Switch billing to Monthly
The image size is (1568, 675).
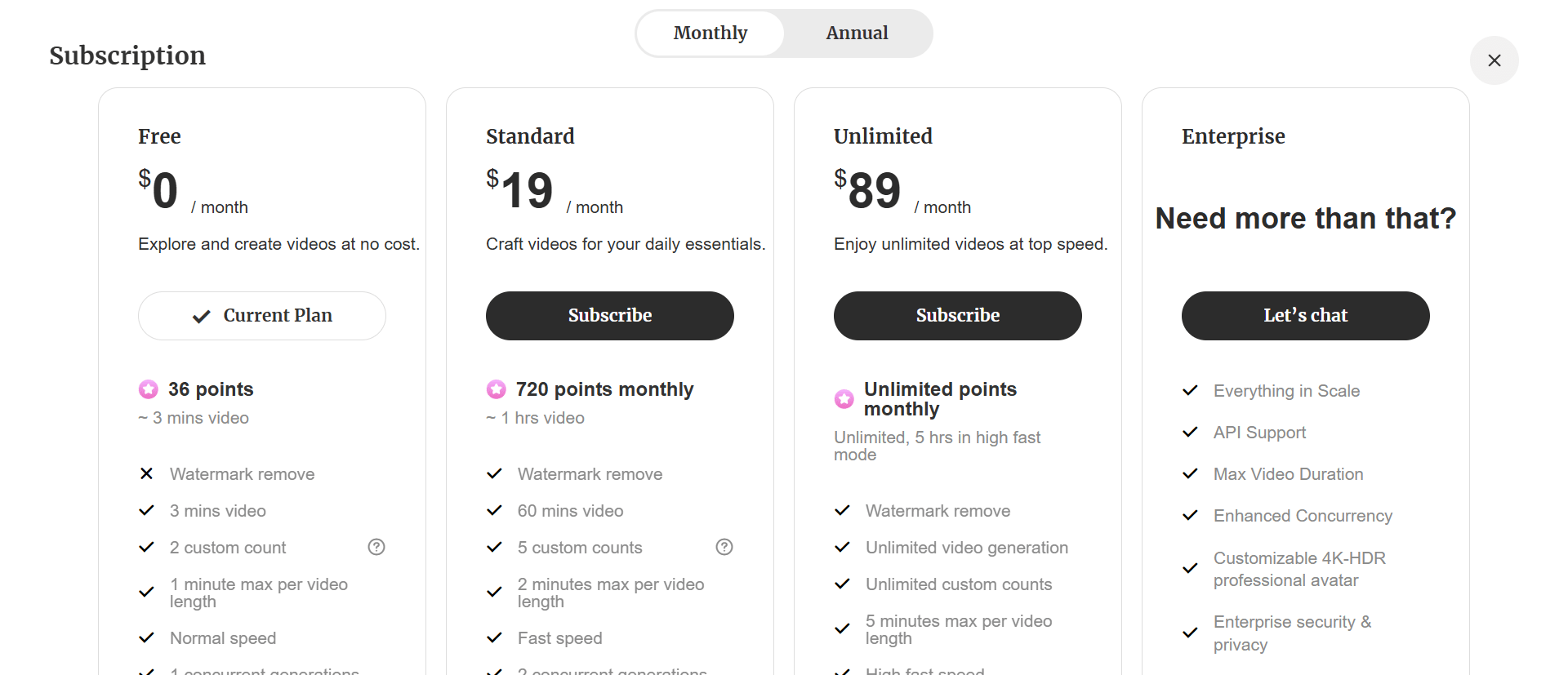tap(710, 33)
